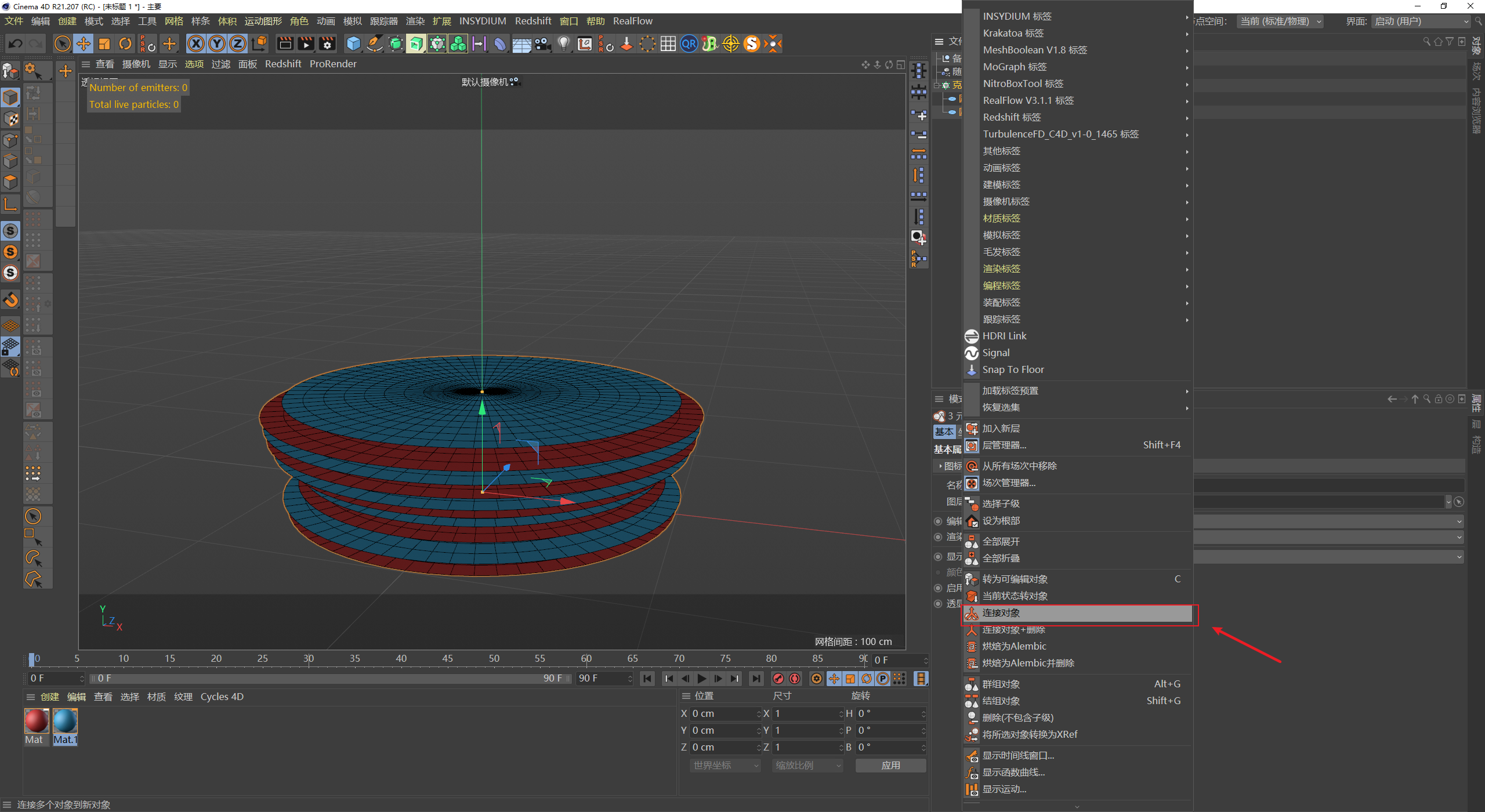Add a Floor environment object

point(521,43)
